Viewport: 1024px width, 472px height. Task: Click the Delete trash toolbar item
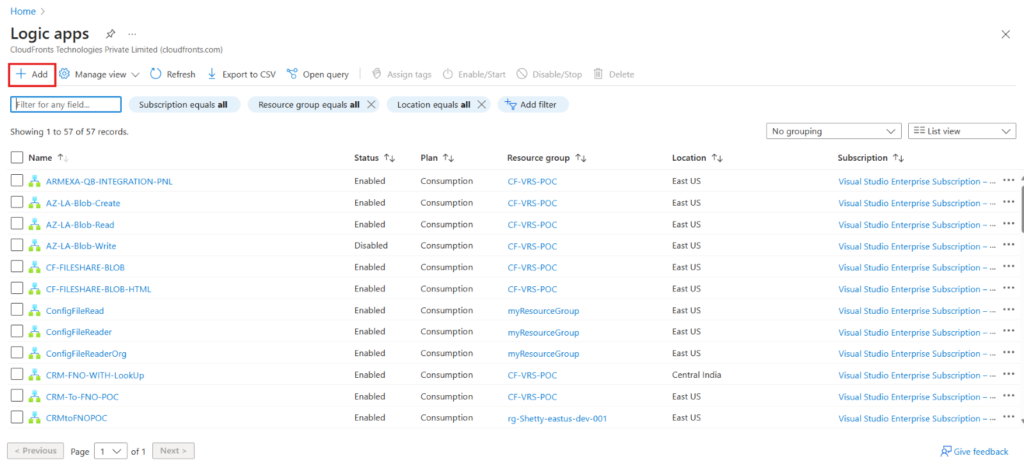[613, 74]
